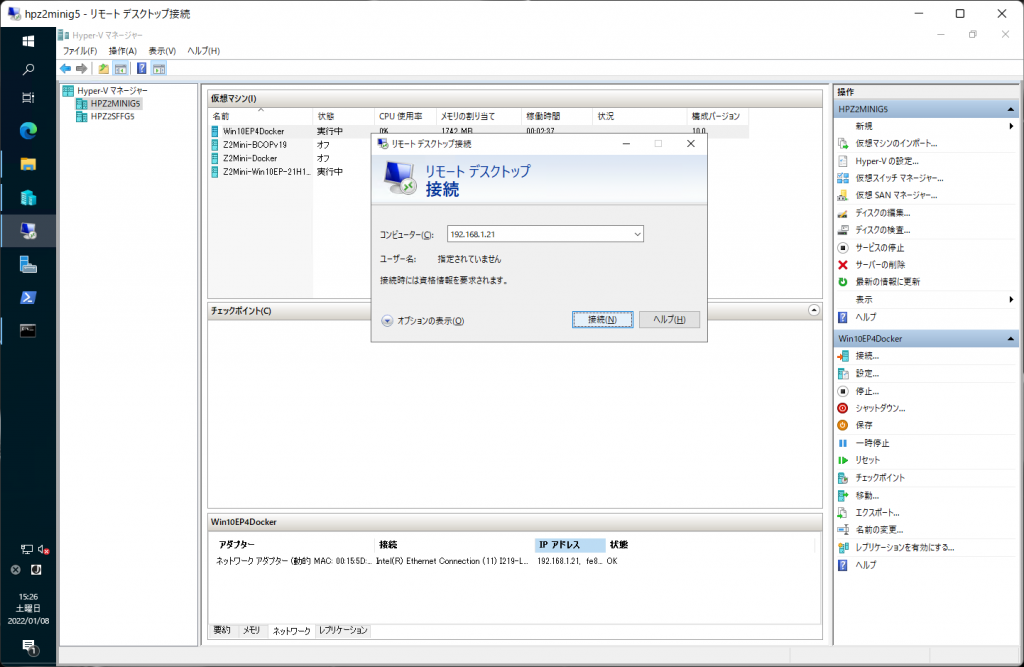
Task: Open 設定 for Win10EP4Docker
Action: pyautogui.click(x=867, y=374)
